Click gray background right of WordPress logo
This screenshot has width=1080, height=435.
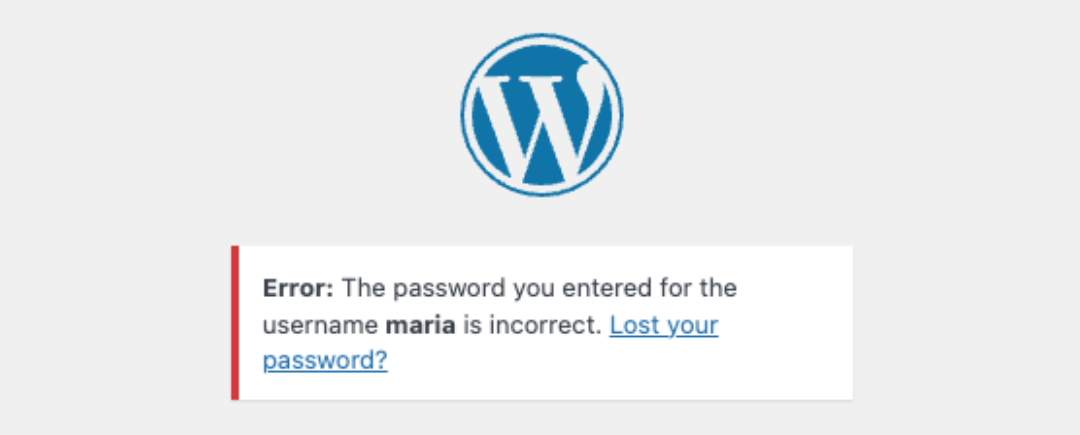pyautogui.click(x=854, y=115)
